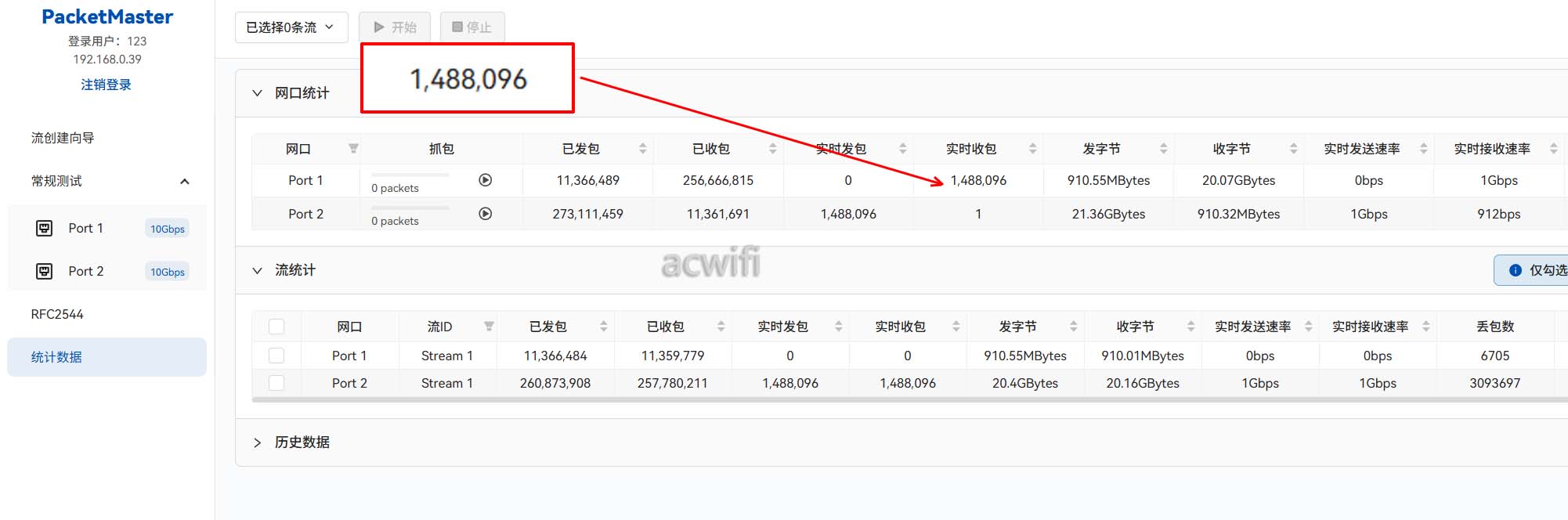1568x520 pixels.
Task: Click the 20.16GBytes stream received bytes
Action: pos(1143,383)
